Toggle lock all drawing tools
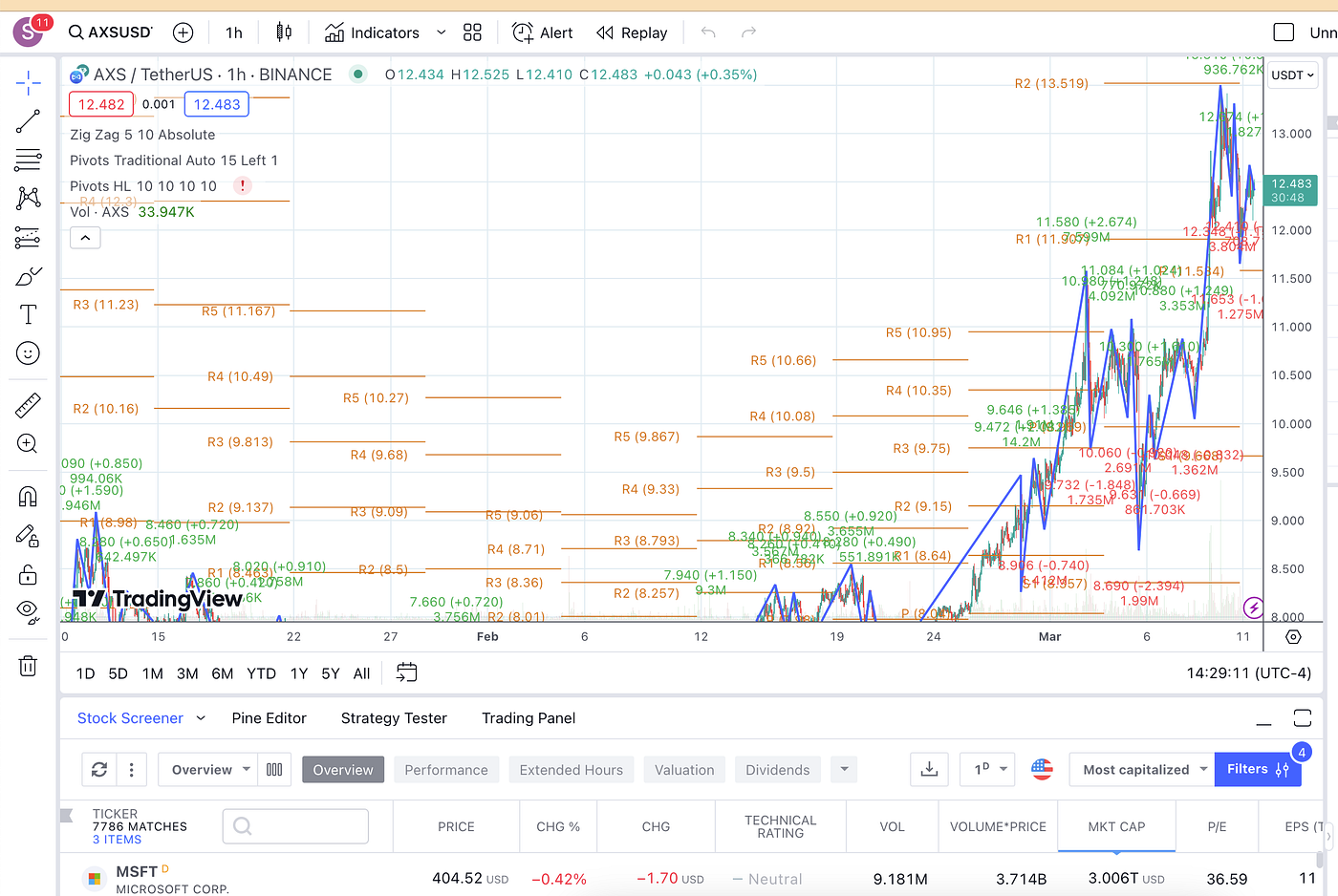The width and height of the screenshot is (1338, 896). point(29,574)
